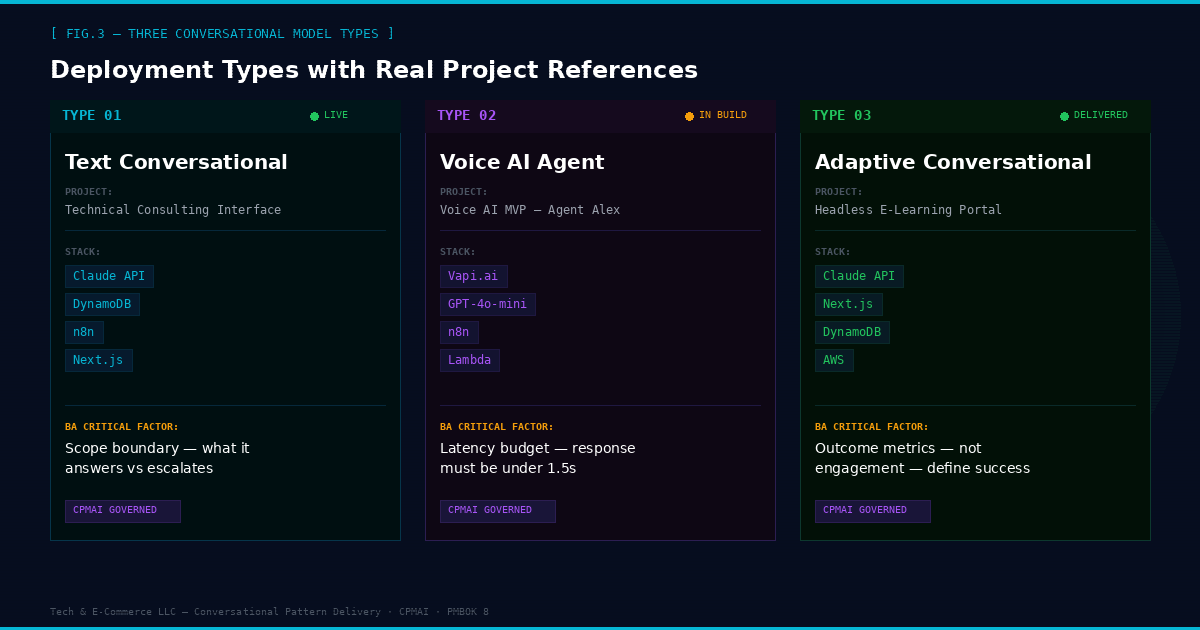The width and height of the screenshot is (1200, 630).
Task: Click 'Headless E-Learning Portal' project name
Action: pyautogui.click(x=908, y=210)
